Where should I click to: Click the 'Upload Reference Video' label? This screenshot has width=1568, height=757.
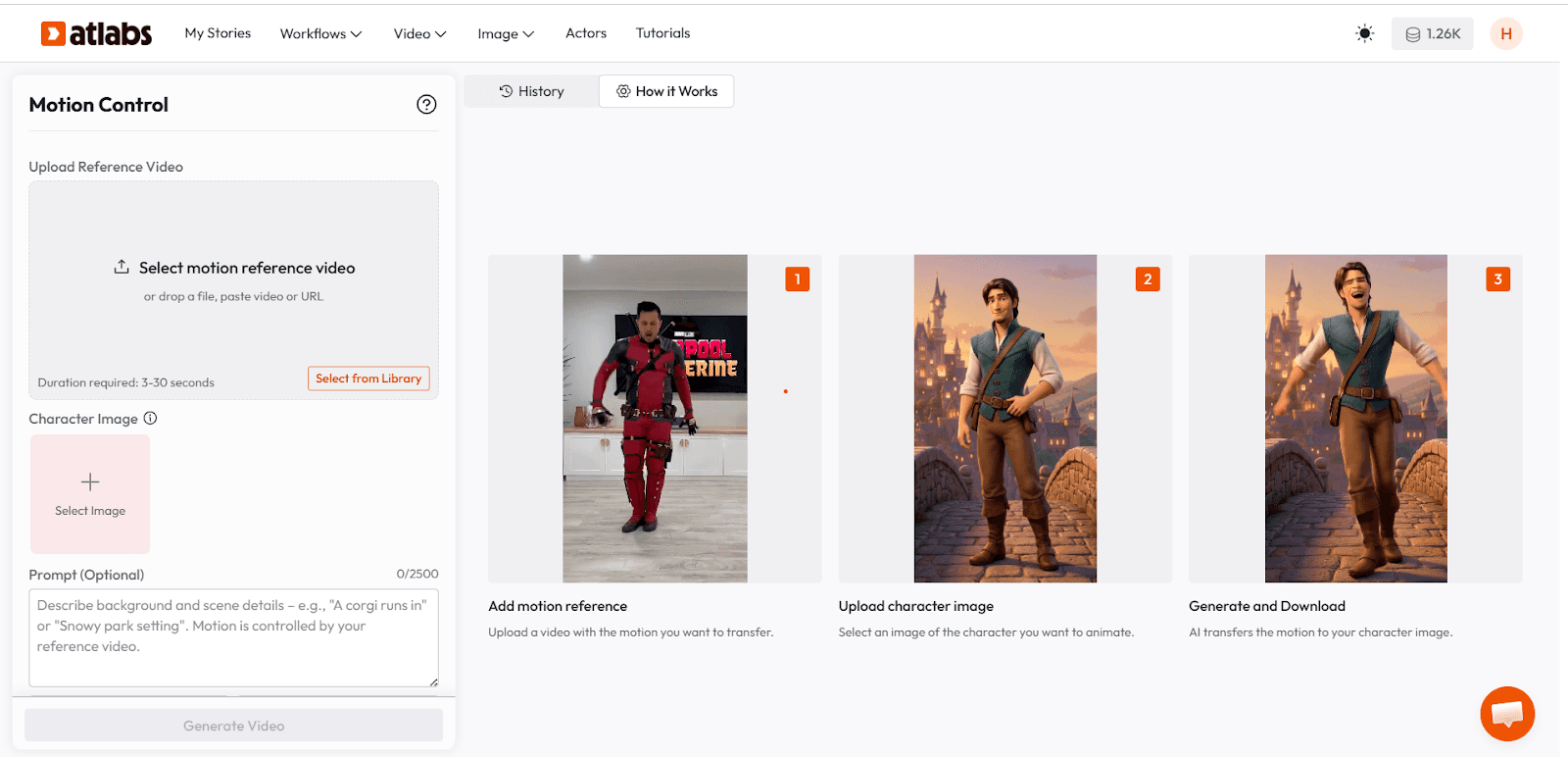click(x=106, y=167)
